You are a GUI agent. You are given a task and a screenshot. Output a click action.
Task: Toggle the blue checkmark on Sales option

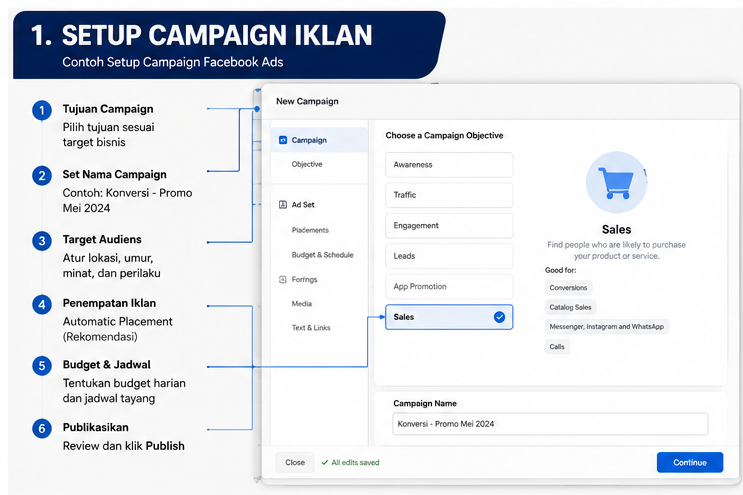pos(499,317)
